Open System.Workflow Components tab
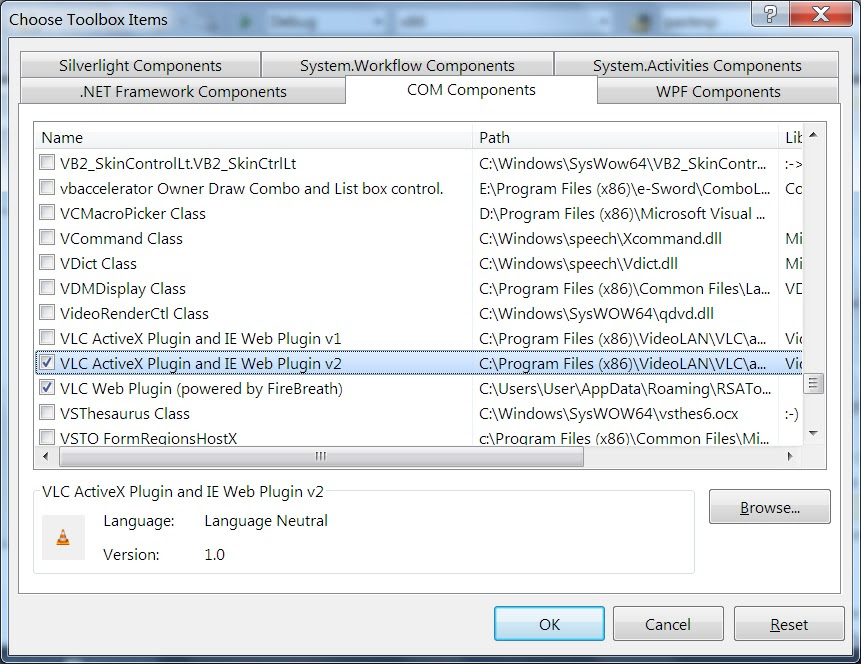The width and height of the screenshot is (861, 664). pos(407,65)
